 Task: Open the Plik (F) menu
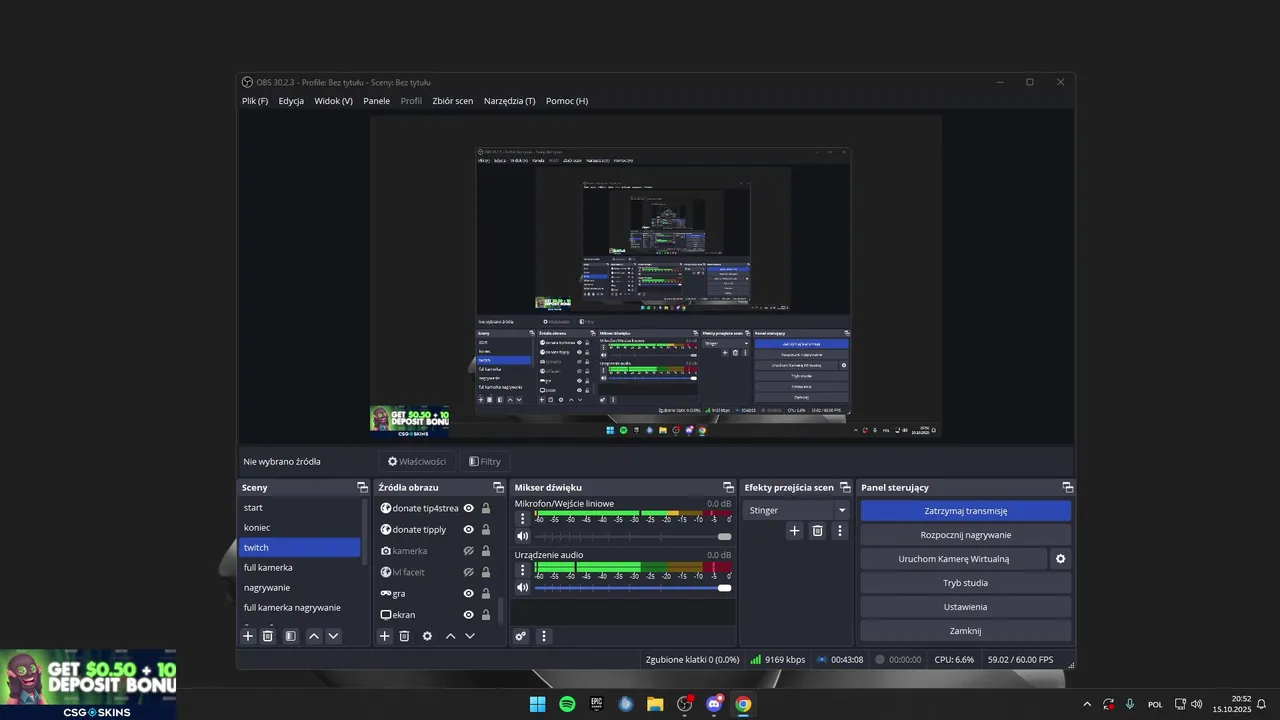pos(255,101)
